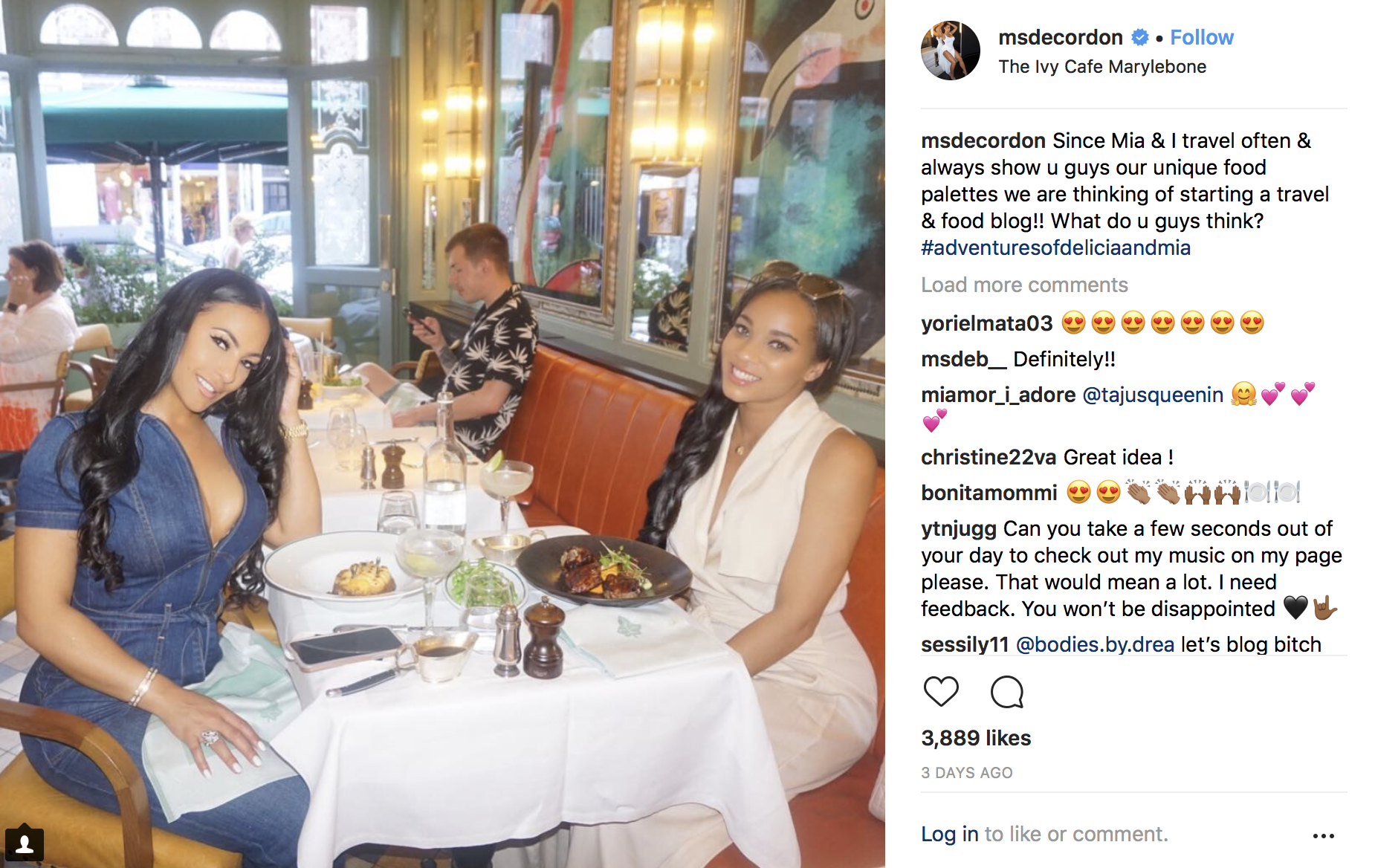Open mention @tajusqueenin
The width and height of the screenshot is (1375, 868).
click(x=1152, y=395)
